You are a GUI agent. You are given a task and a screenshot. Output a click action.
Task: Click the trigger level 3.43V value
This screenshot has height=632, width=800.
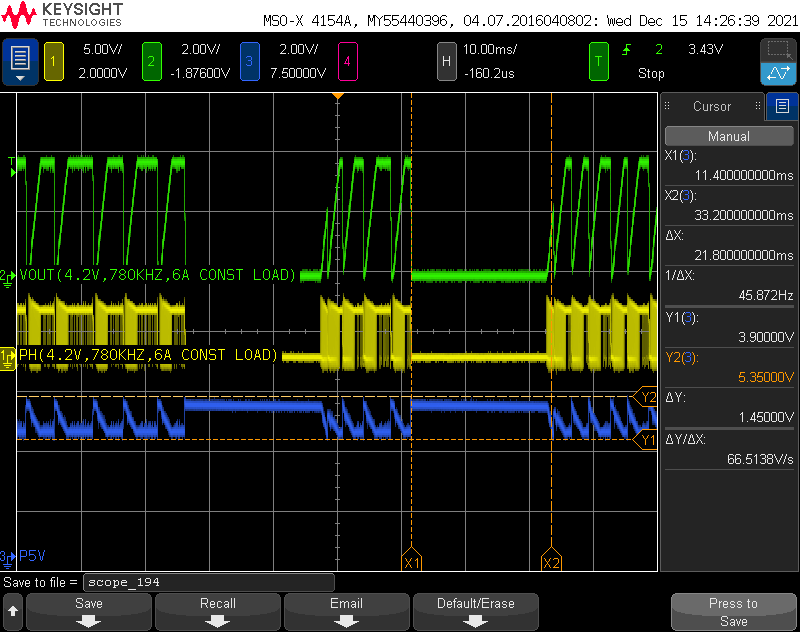tap(706, 49)
